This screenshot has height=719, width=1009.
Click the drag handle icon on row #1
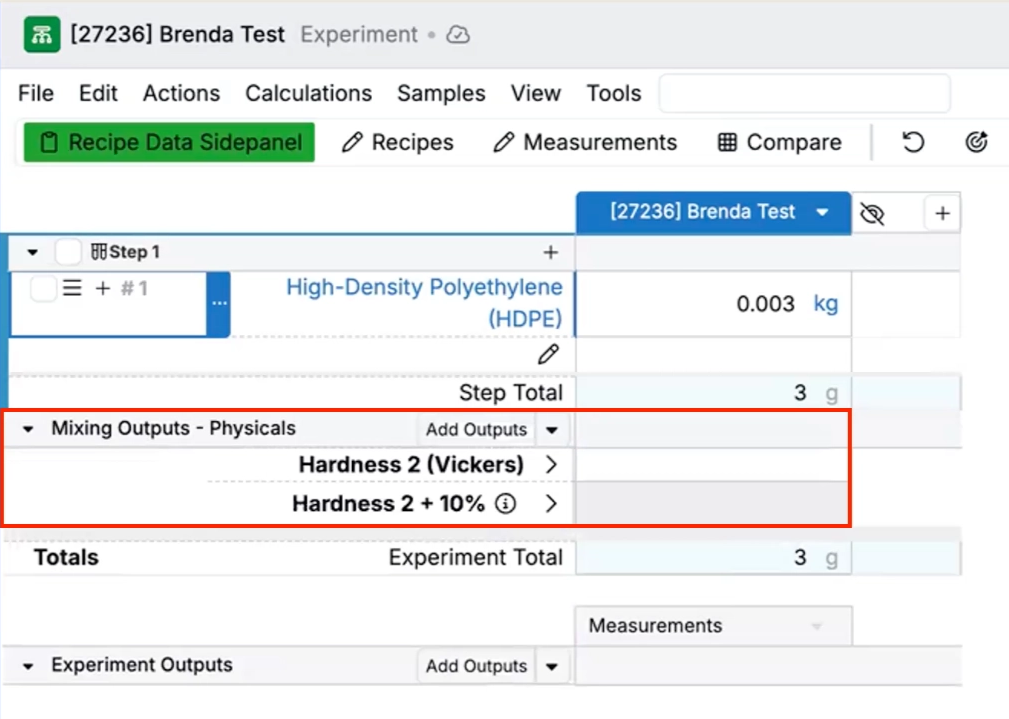pyautogui.click(x=72, y=288)
